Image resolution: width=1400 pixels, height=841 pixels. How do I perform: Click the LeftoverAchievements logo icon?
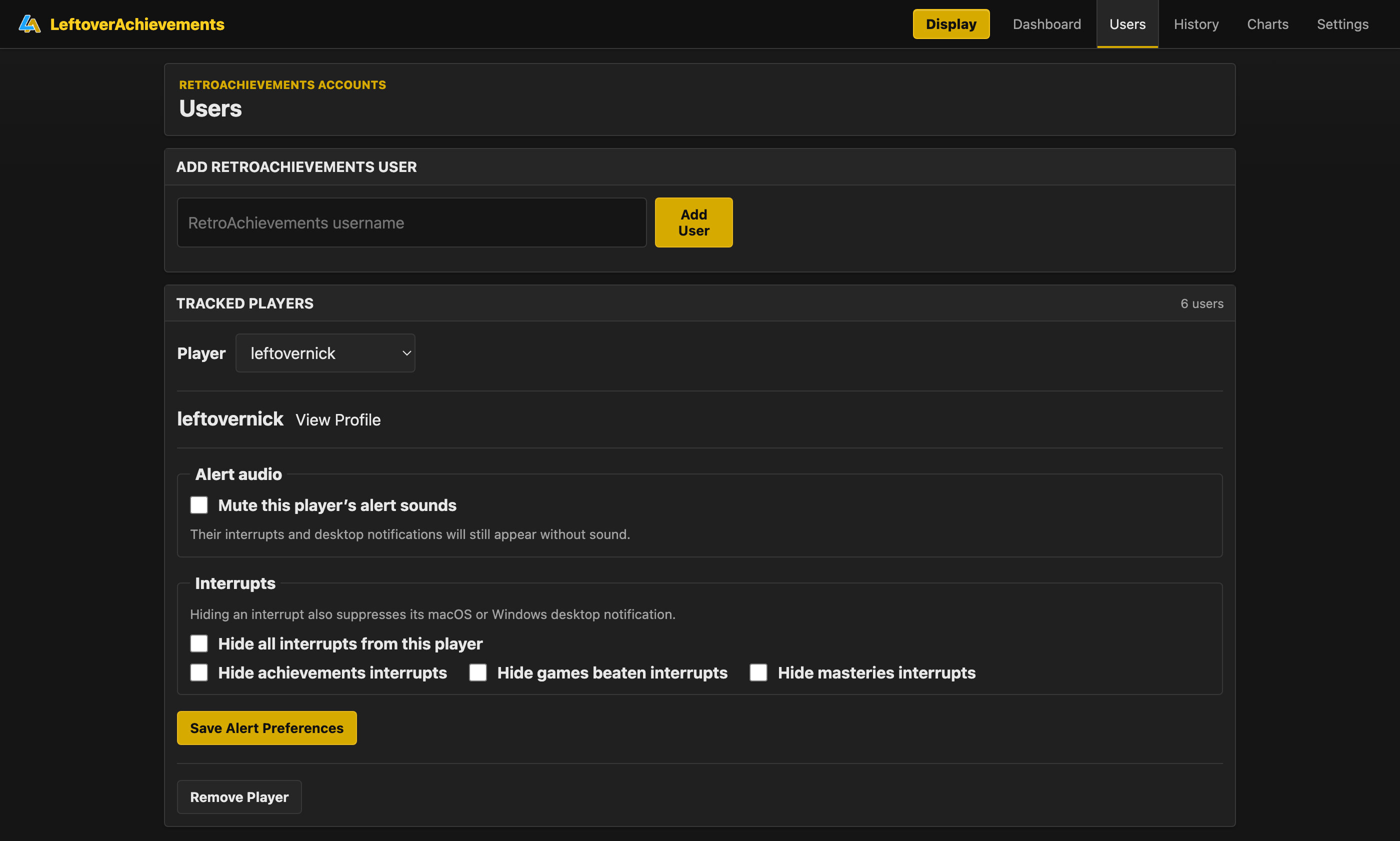click(x=29, y=24)
